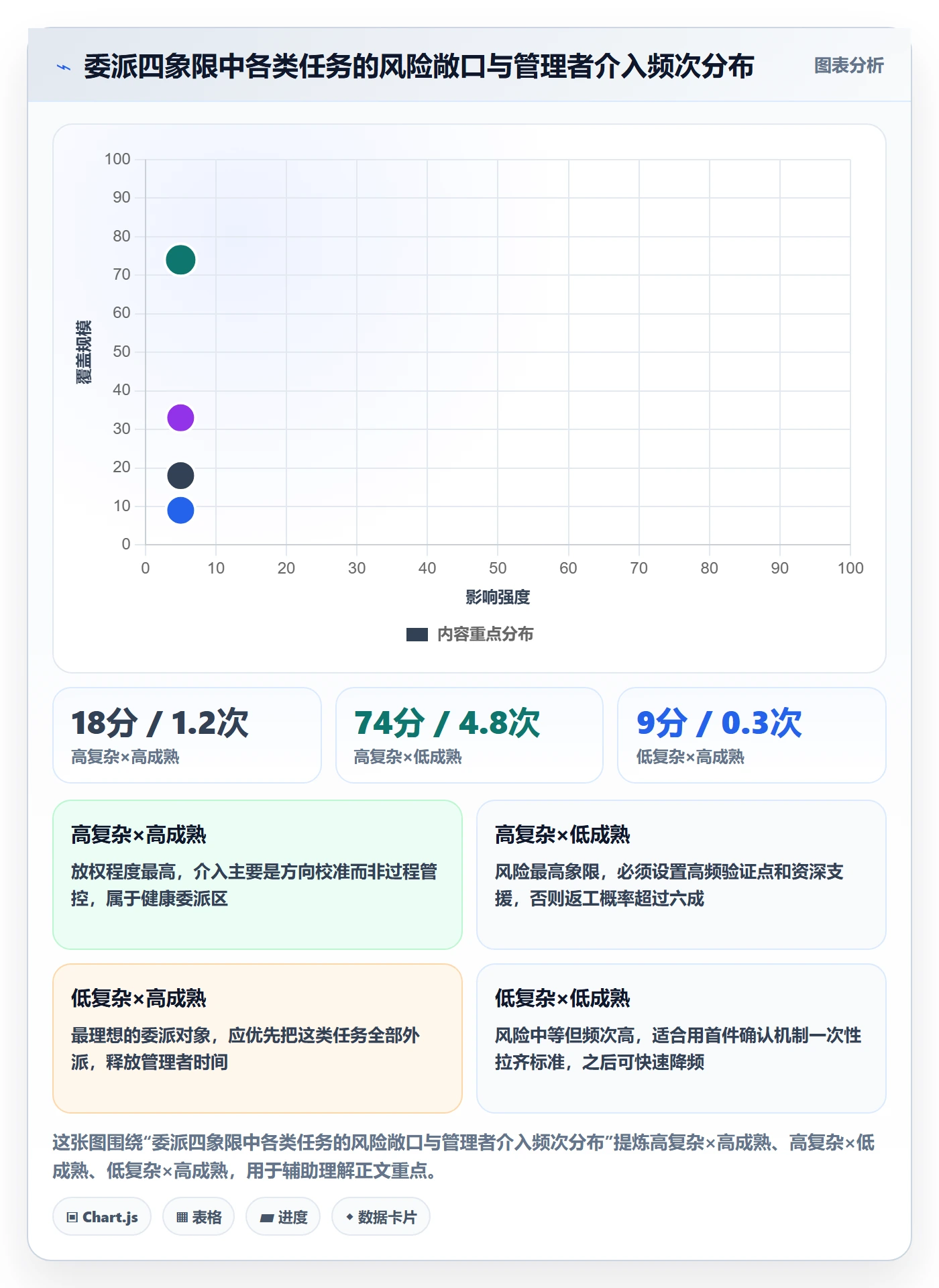Select the 低复杂×低成熟 description card heading
The image size is (939, 1288).
point(563,999)
